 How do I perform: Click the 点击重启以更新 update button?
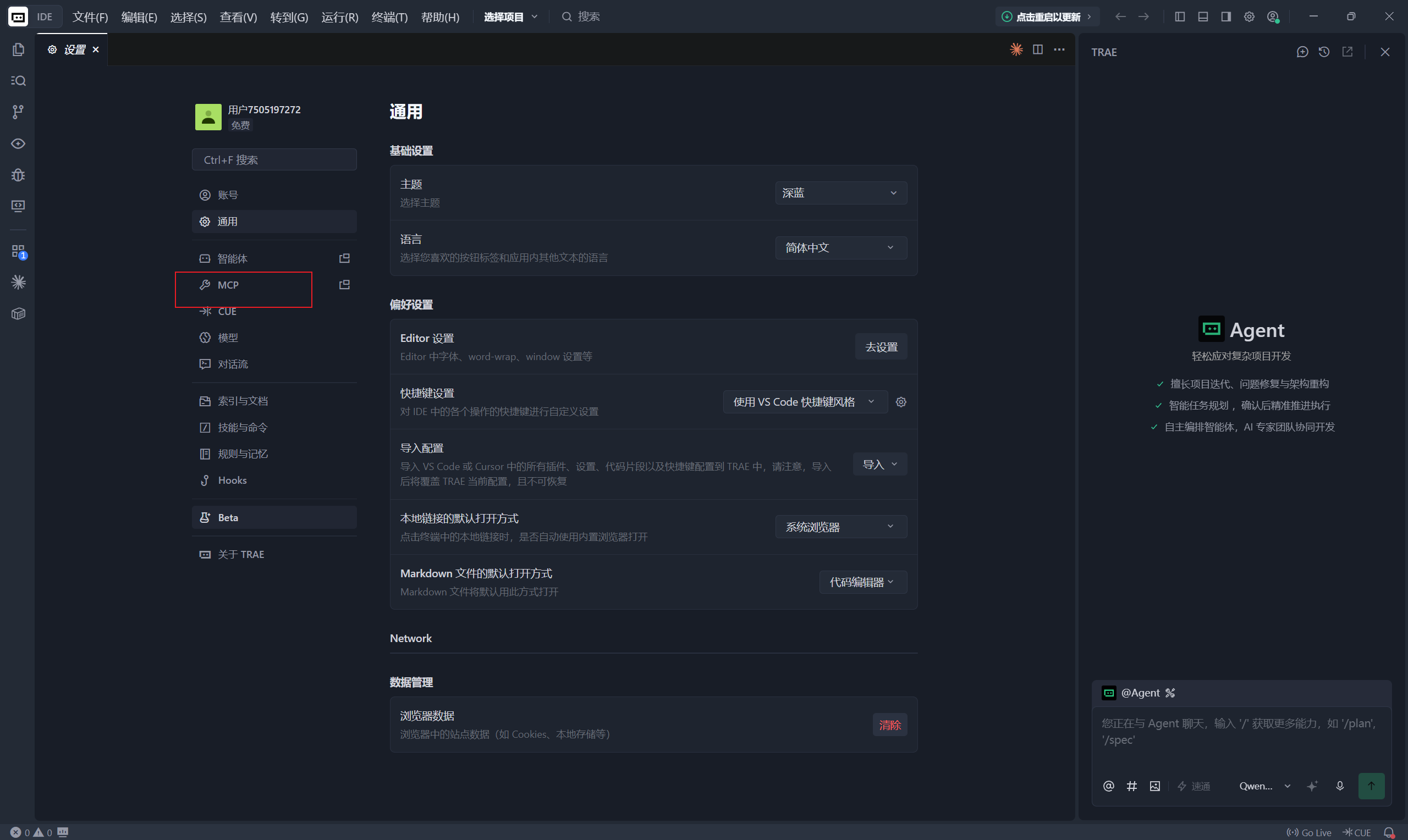pyautogui.click(x=1047, y=17)
